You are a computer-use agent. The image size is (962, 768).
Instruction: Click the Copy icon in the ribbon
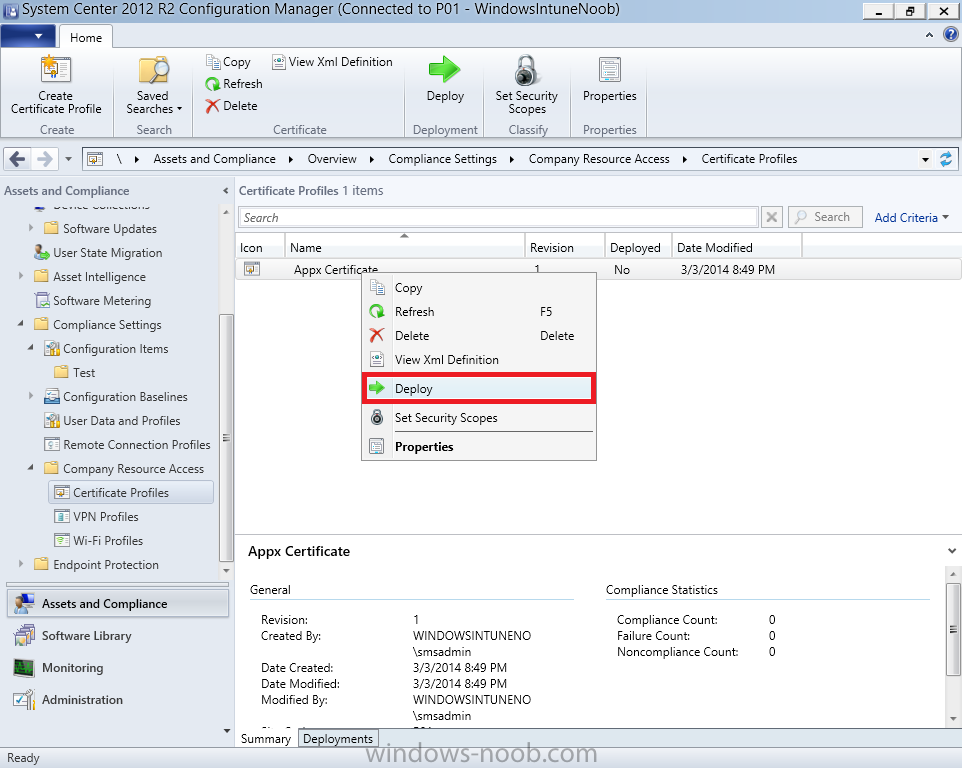[x=213, y=61]
